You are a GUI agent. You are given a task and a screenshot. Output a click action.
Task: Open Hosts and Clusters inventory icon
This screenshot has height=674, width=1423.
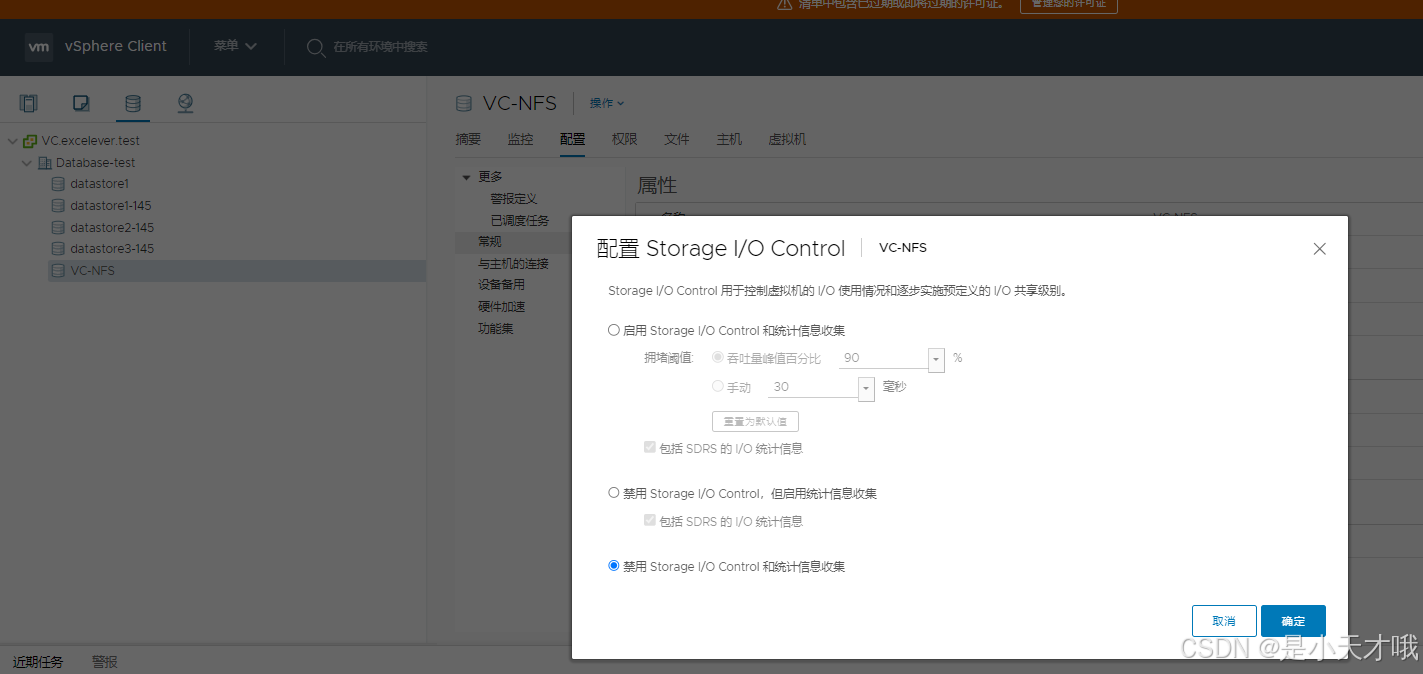tap(29, 103)
